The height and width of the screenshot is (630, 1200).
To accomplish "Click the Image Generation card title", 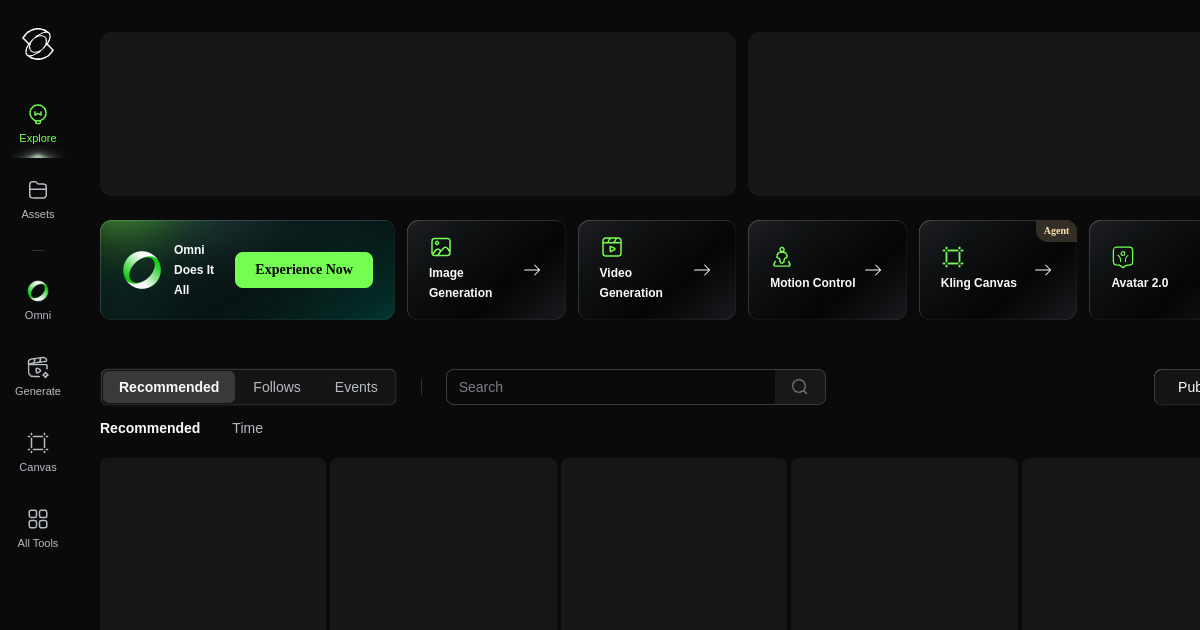I will pyautogui.click(x=460, y=283).
